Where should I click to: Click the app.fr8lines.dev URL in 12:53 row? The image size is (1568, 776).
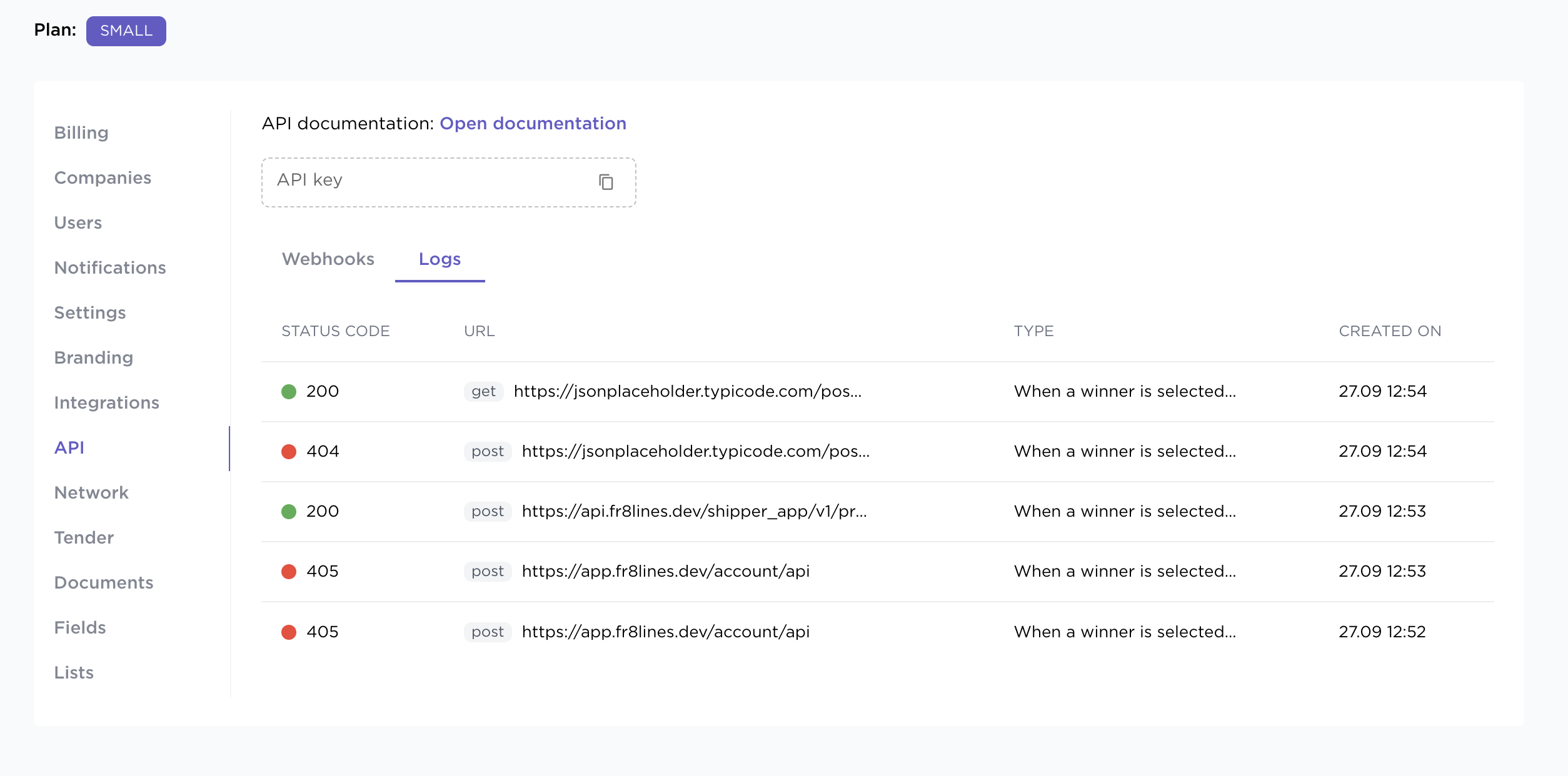666,571
